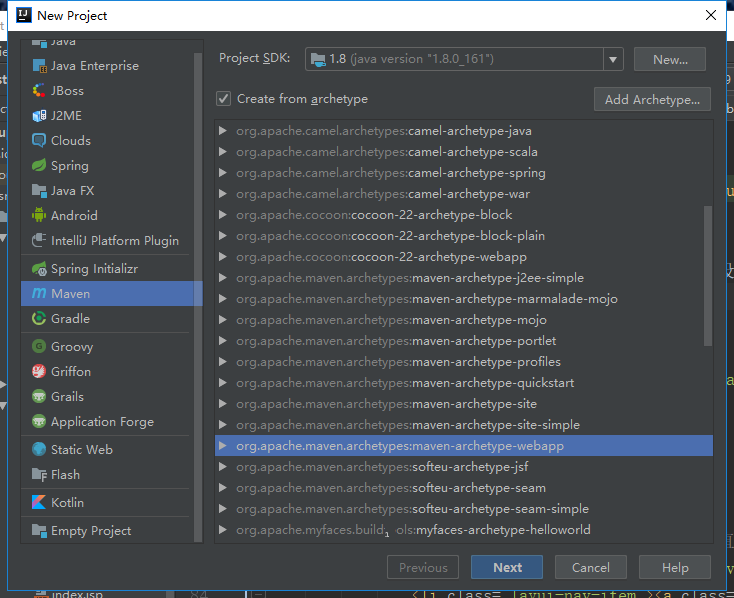
Task: Select maven-archetype-site-simple row
Action: coord(464,425)
